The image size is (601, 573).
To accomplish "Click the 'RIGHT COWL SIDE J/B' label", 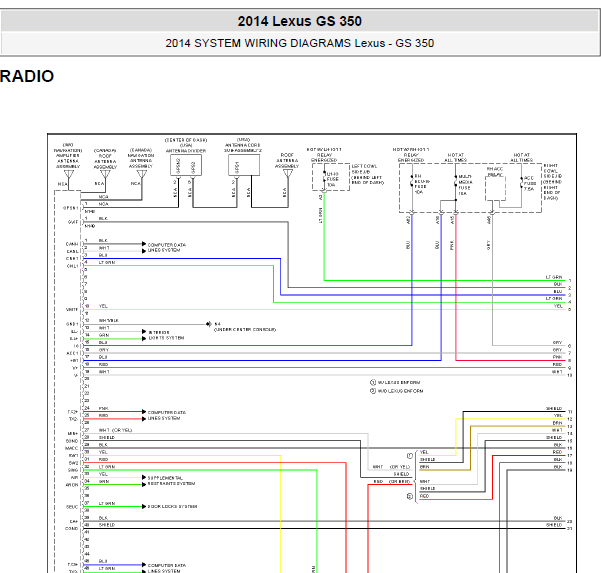I will pos(553,182).
